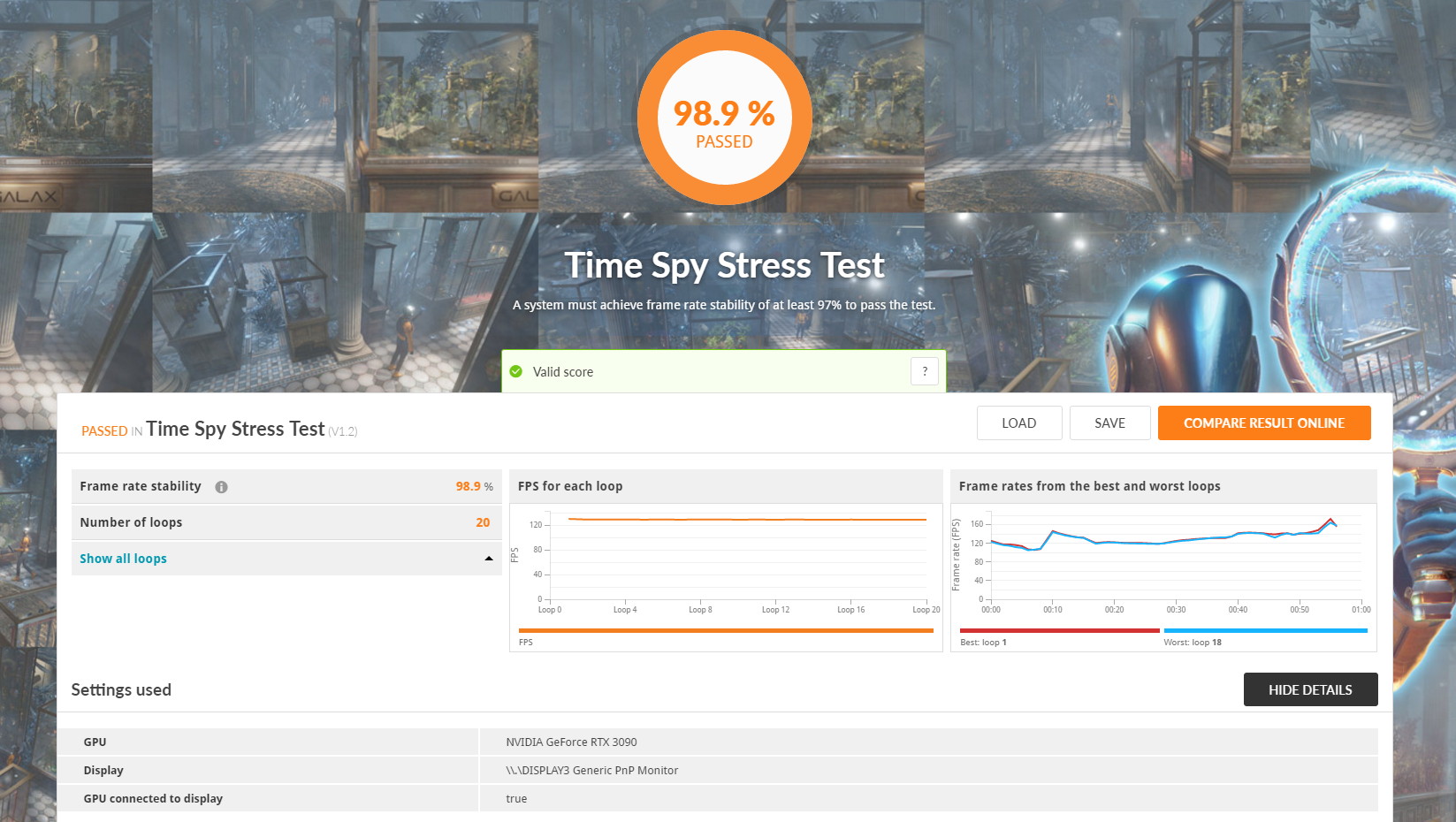Image resolution: width=1456 pixels, height=822 pixels.
Task: Click the 98.9 % PASSED score circle
Action: coord(725,118)
